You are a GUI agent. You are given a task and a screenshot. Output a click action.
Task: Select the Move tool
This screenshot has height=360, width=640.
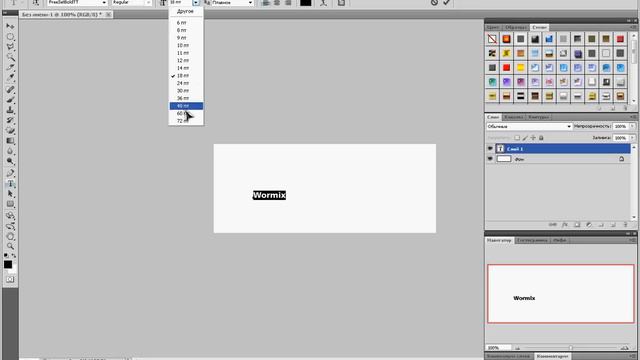[x=10, y=26]
